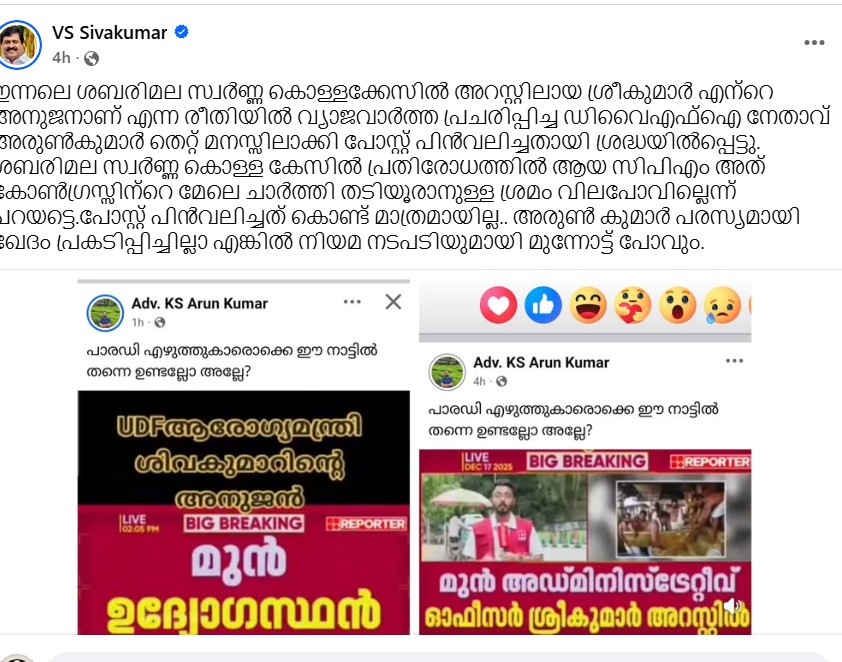The width and height of the screenshot is (842, 662).
Task: Open VS Sivakumar's profile picture
Action: click(19, 45)
